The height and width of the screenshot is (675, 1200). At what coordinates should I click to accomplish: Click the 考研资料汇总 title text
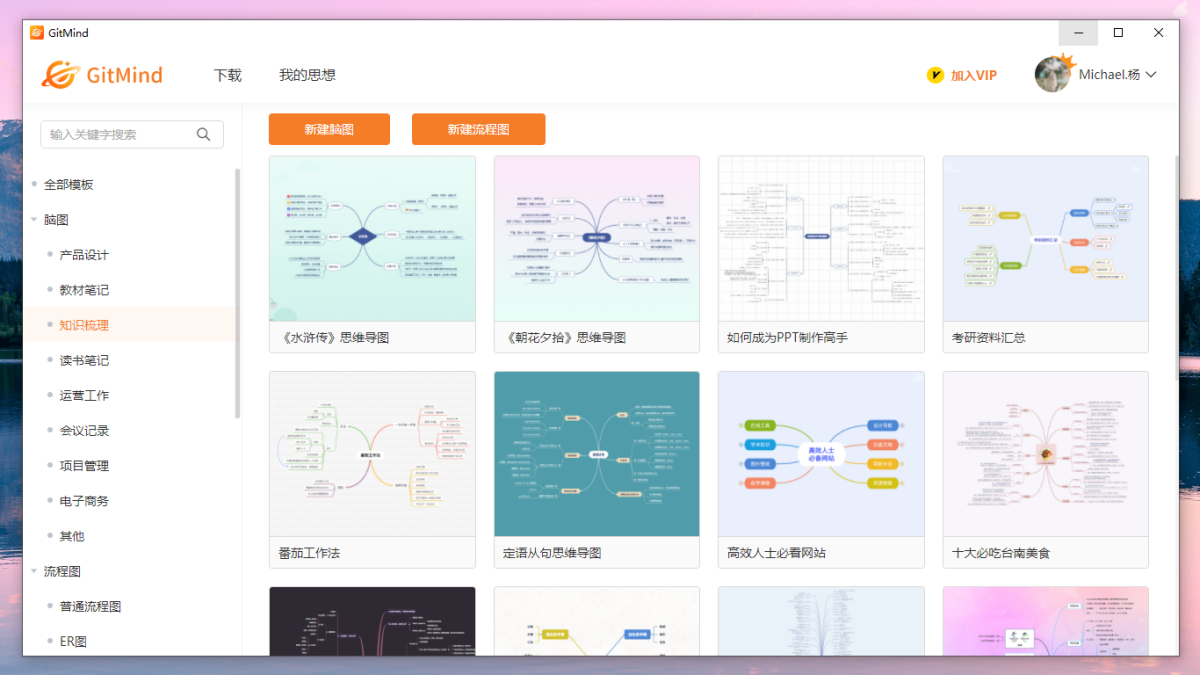pos(989,338)
